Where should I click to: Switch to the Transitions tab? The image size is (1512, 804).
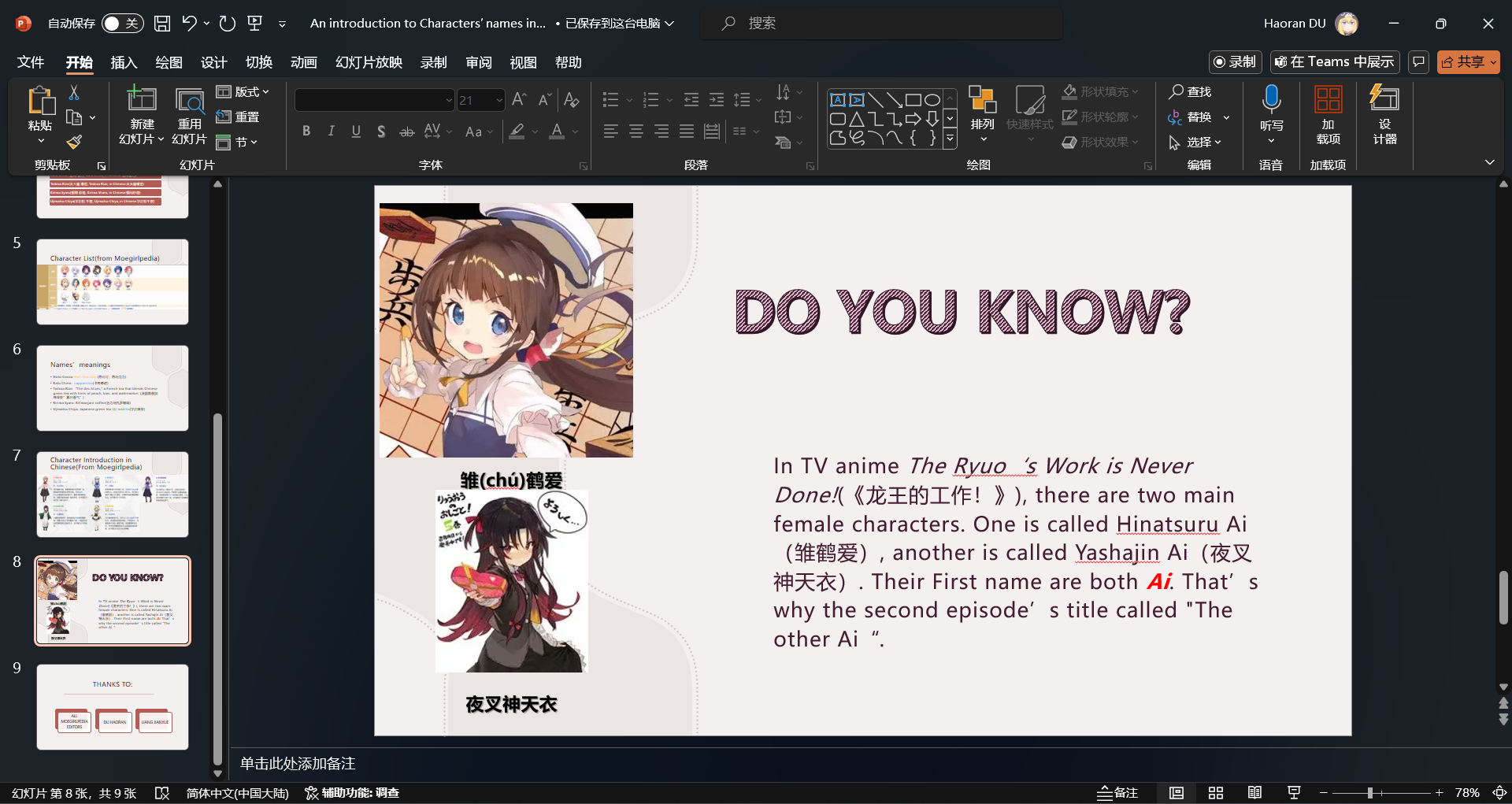tap(258, 62)
